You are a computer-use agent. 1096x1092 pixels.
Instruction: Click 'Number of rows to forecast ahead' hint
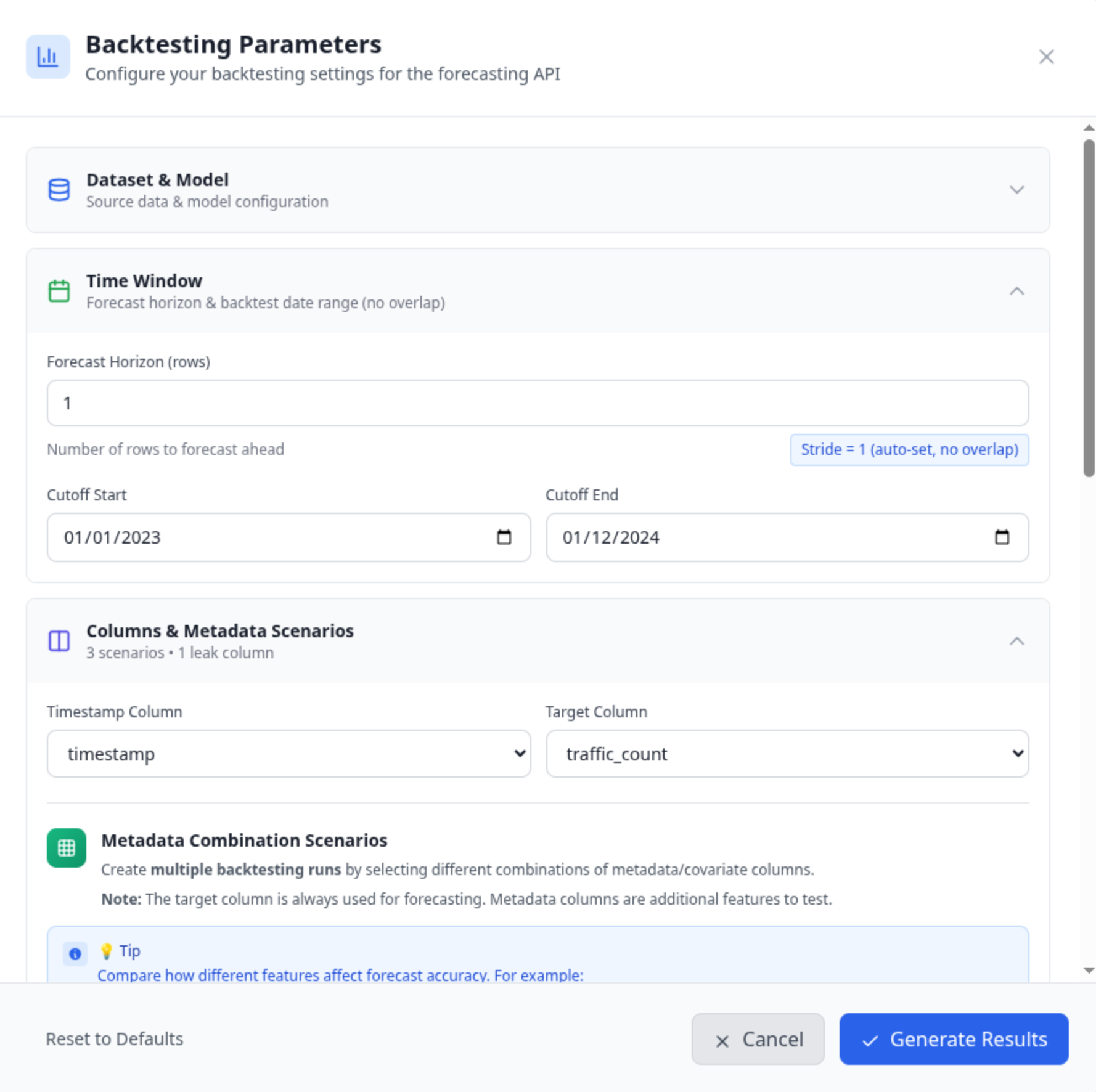point(165,449)
